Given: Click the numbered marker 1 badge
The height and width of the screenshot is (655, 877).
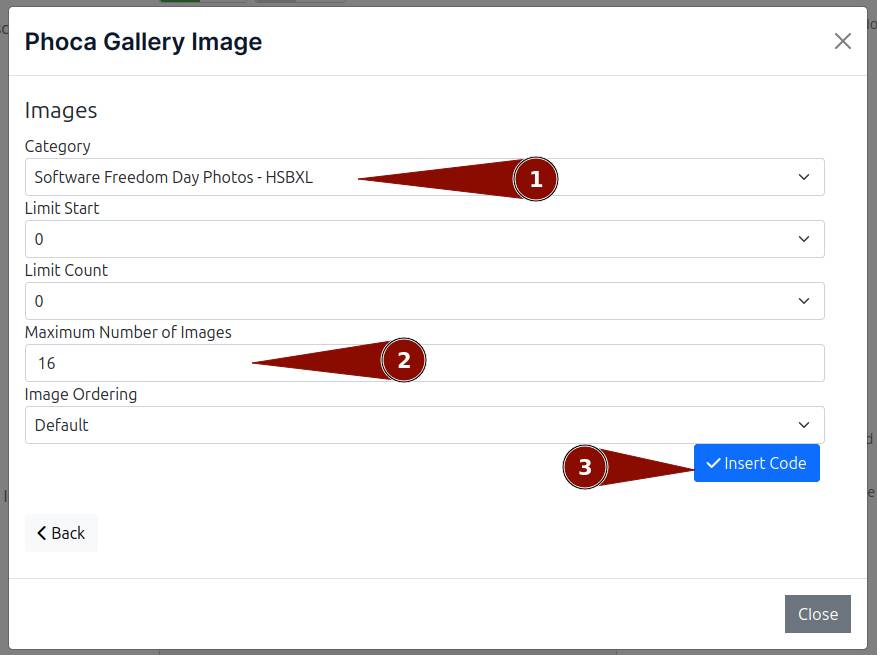Looking at the screenshot, I should (x=535, y=179).
